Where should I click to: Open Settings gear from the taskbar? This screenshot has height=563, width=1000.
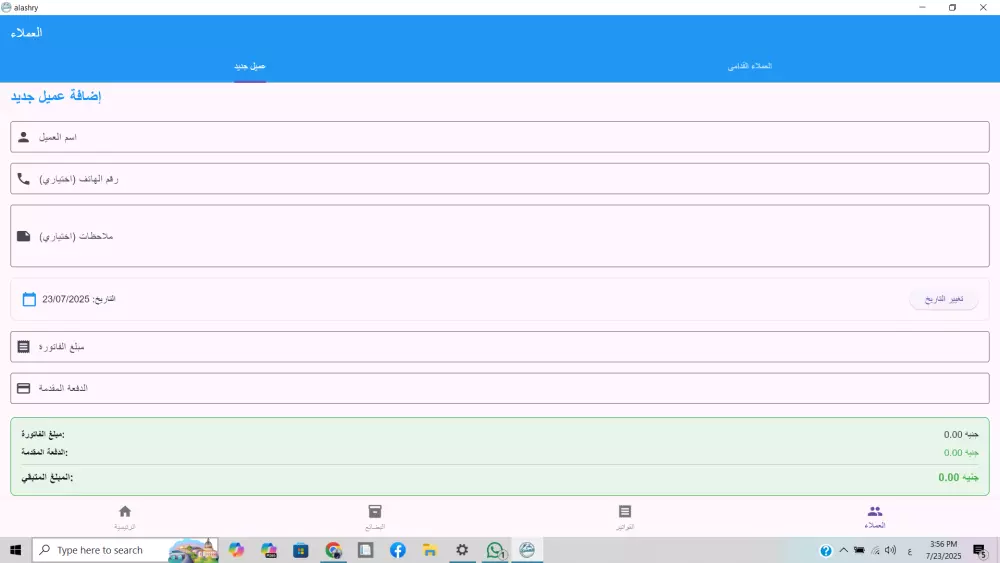(462, 550)
